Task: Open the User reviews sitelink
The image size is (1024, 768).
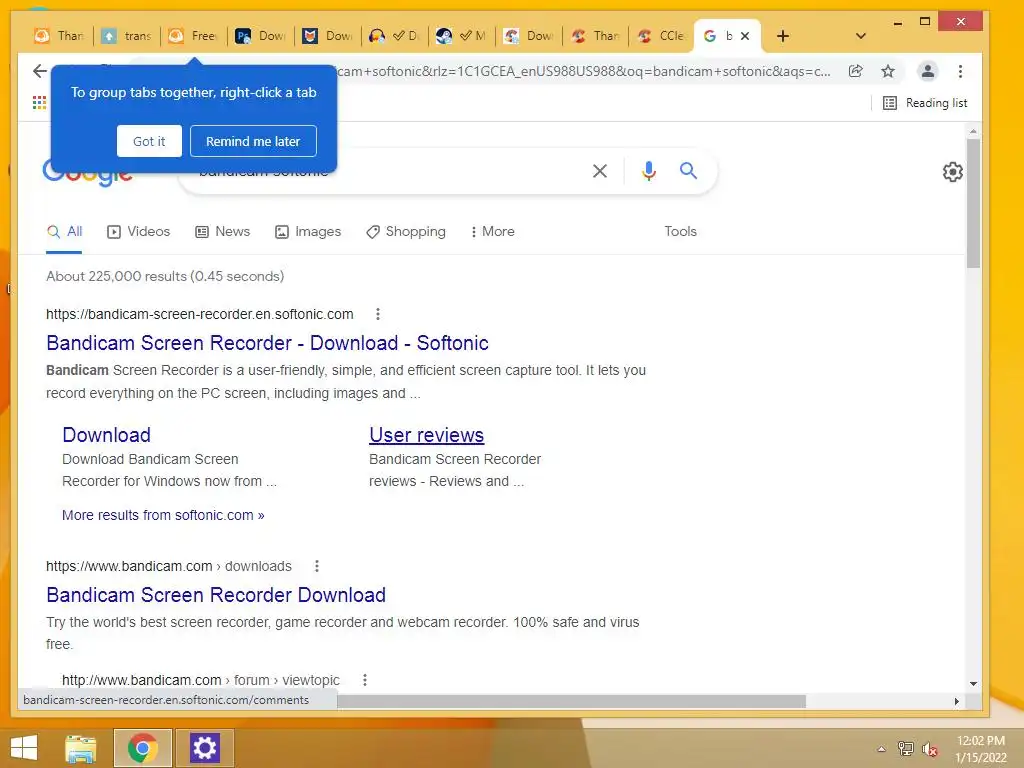Action: 426,435
